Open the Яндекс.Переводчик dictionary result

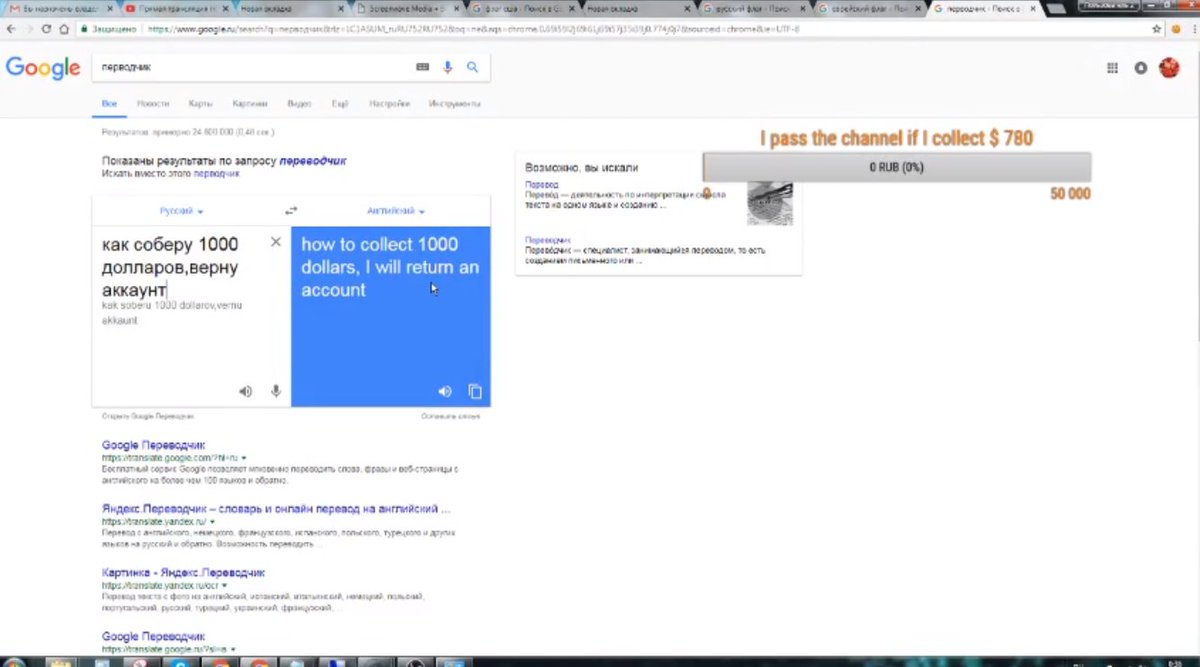tap(276, 508)
